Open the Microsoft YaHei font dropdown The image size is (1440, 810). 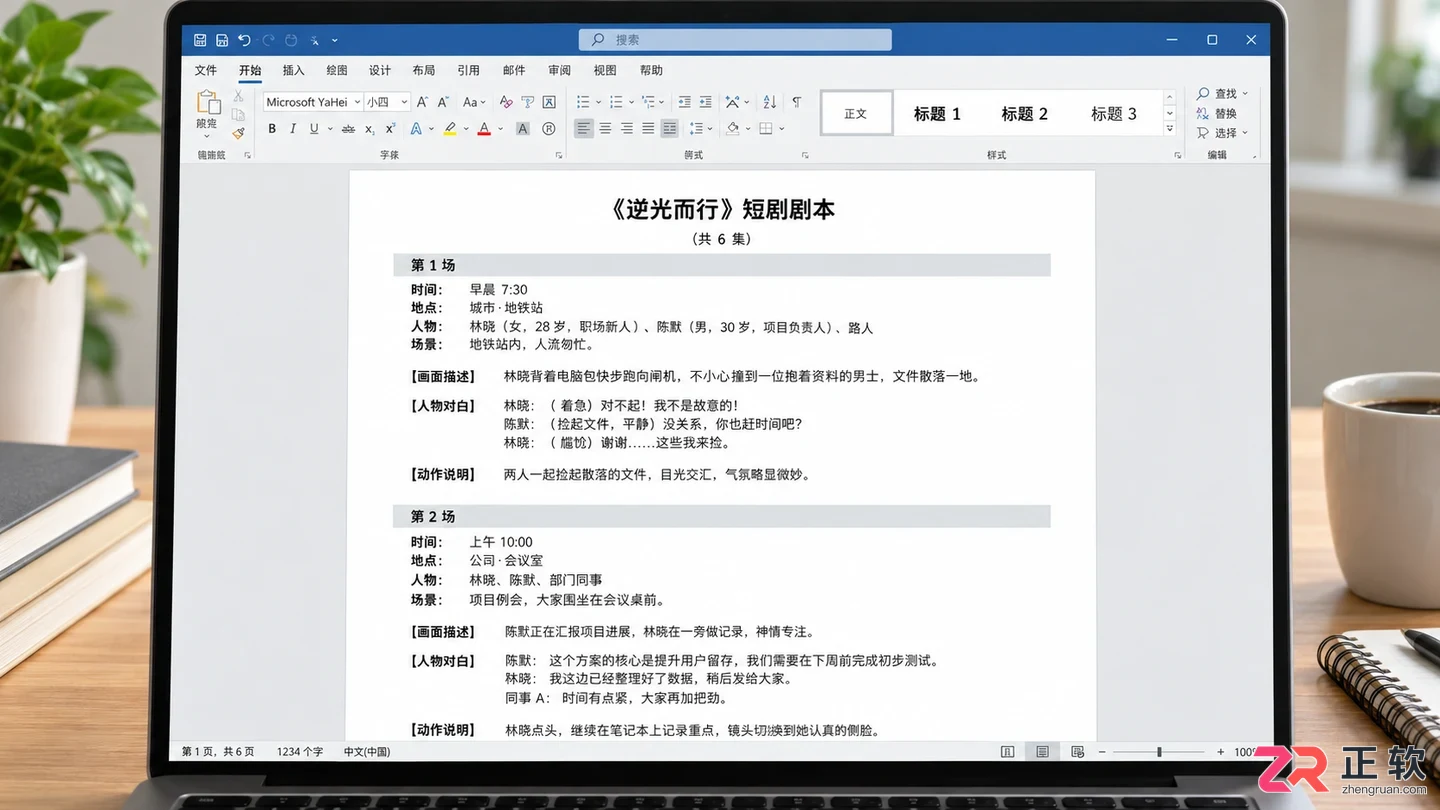pos(356,102)
